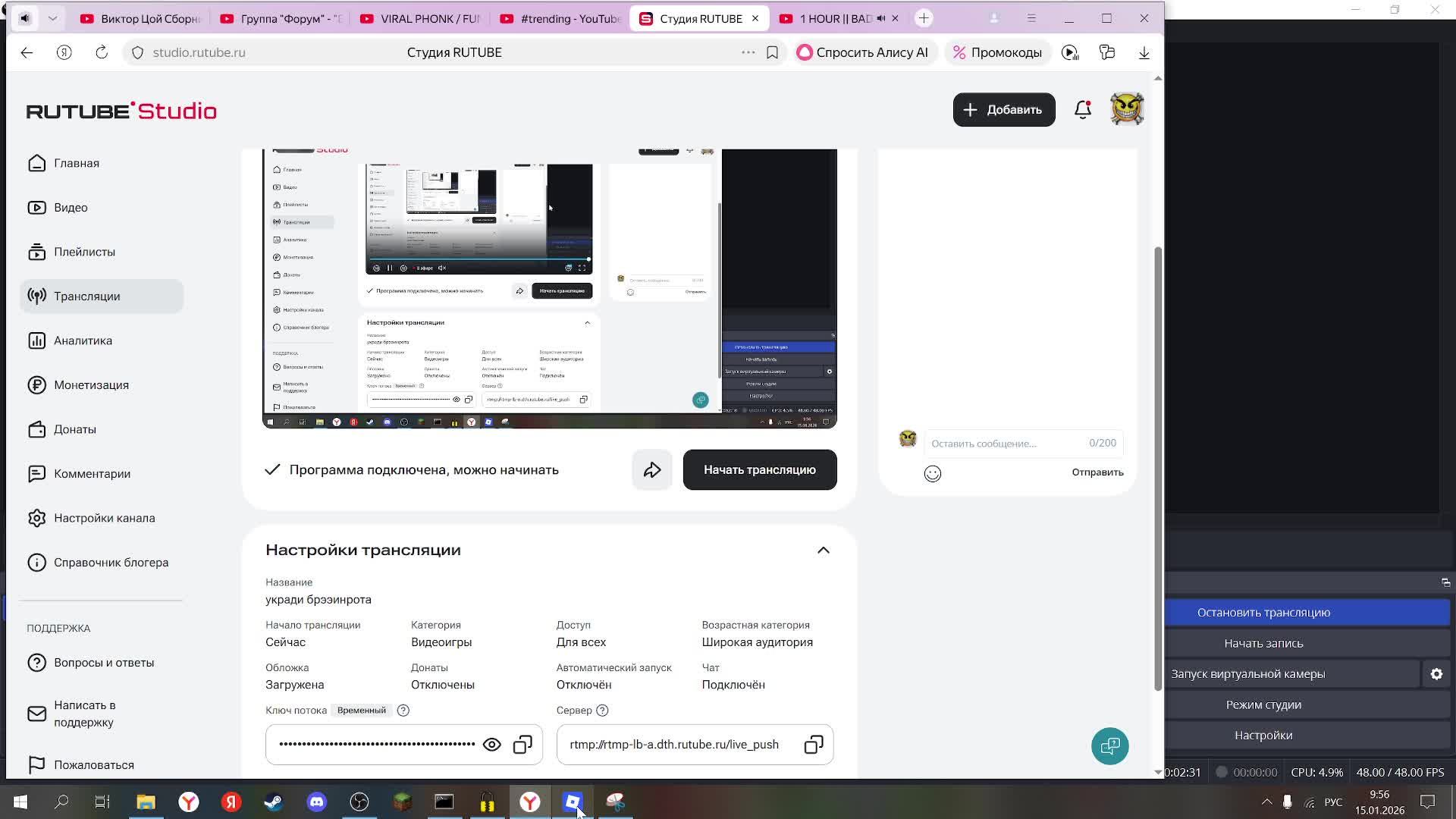Show hidden system tray icons
The height and width of the screenshot is (819, 1456).
coord(1266,802)
